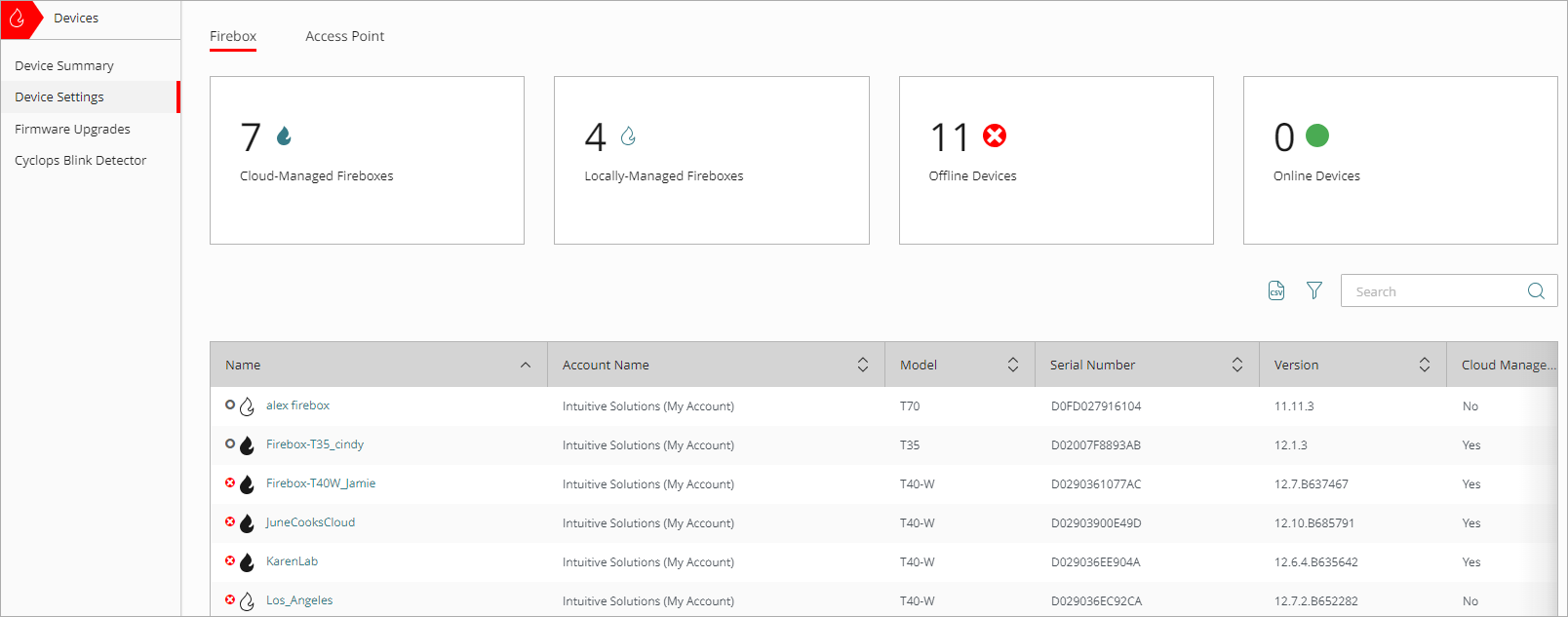This screenshot has height=617, width=1568.
Task: Sort by Version column arrows
Action: pos(1425,365)
